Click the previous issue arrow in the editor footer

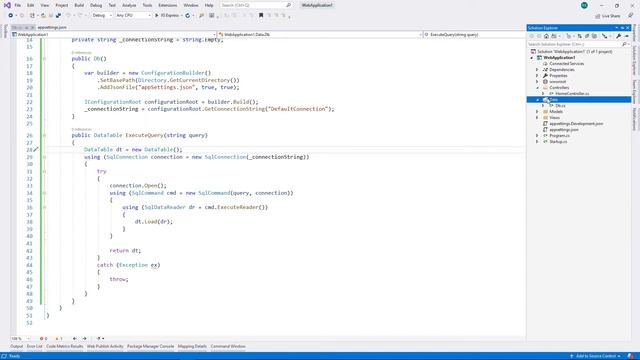(x=75, y=338)
